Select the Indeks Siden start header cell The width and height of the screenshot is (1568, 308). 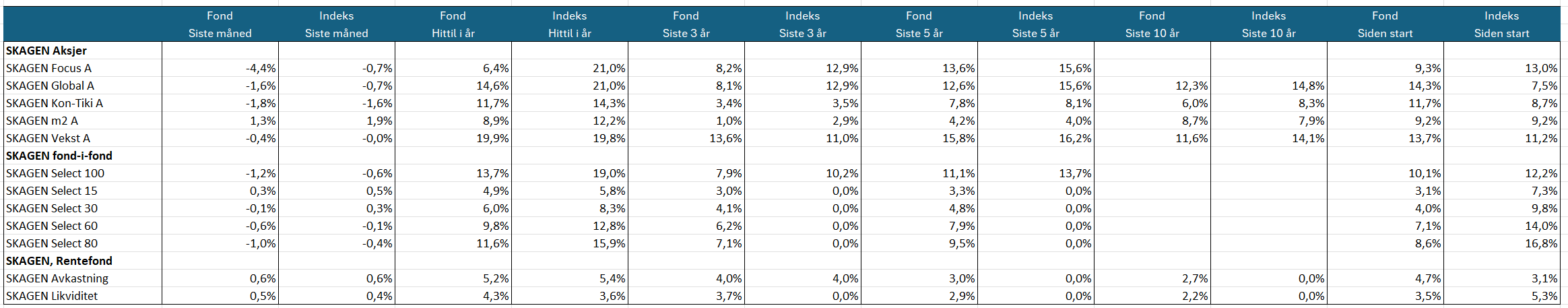pyautogui.click(x=1501, y=24)
